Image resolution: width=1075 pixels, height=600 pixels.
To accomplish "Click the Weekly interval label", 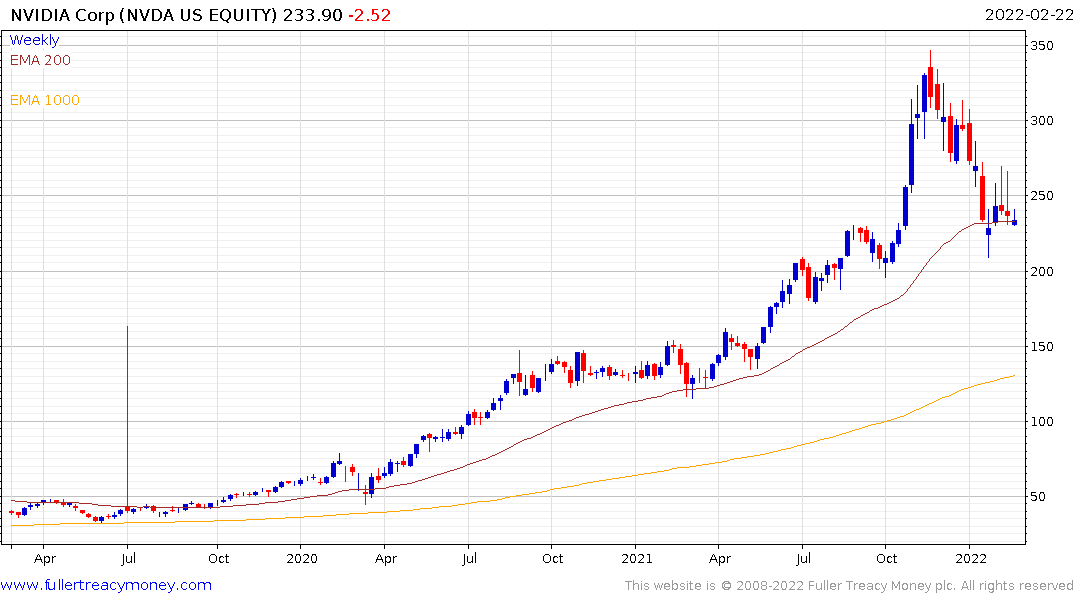I will pyautogui.click(x=34, y=40).
